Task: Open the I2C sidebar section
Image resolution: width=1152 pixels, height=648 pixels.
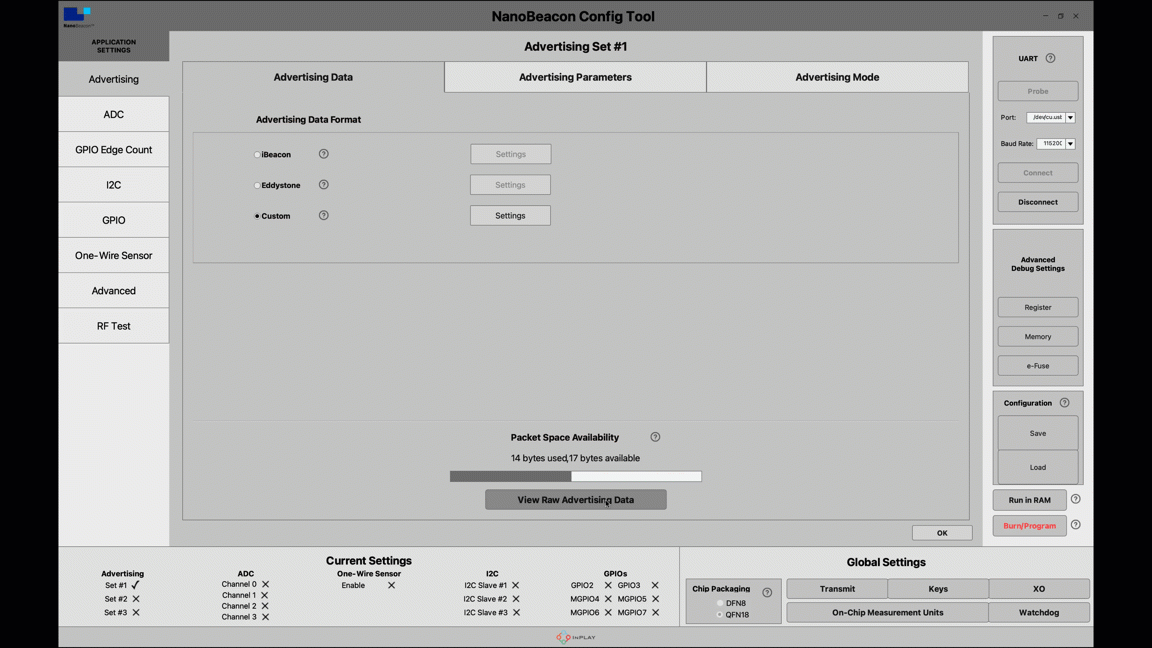Action: (x=113, y=185)
